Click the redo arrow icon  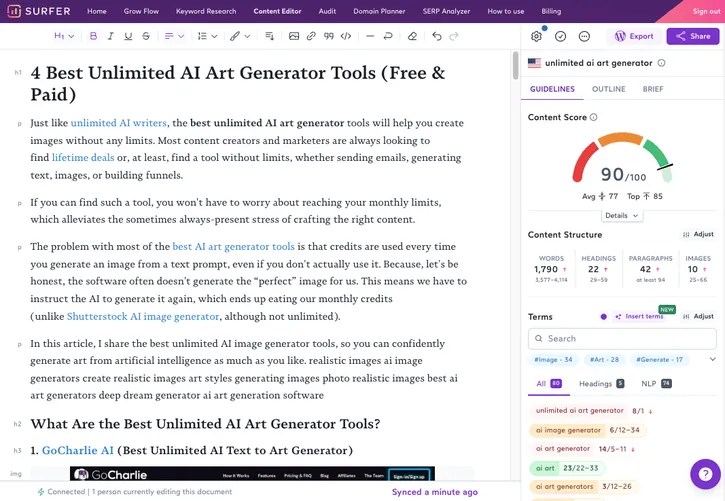click(454, 36)
